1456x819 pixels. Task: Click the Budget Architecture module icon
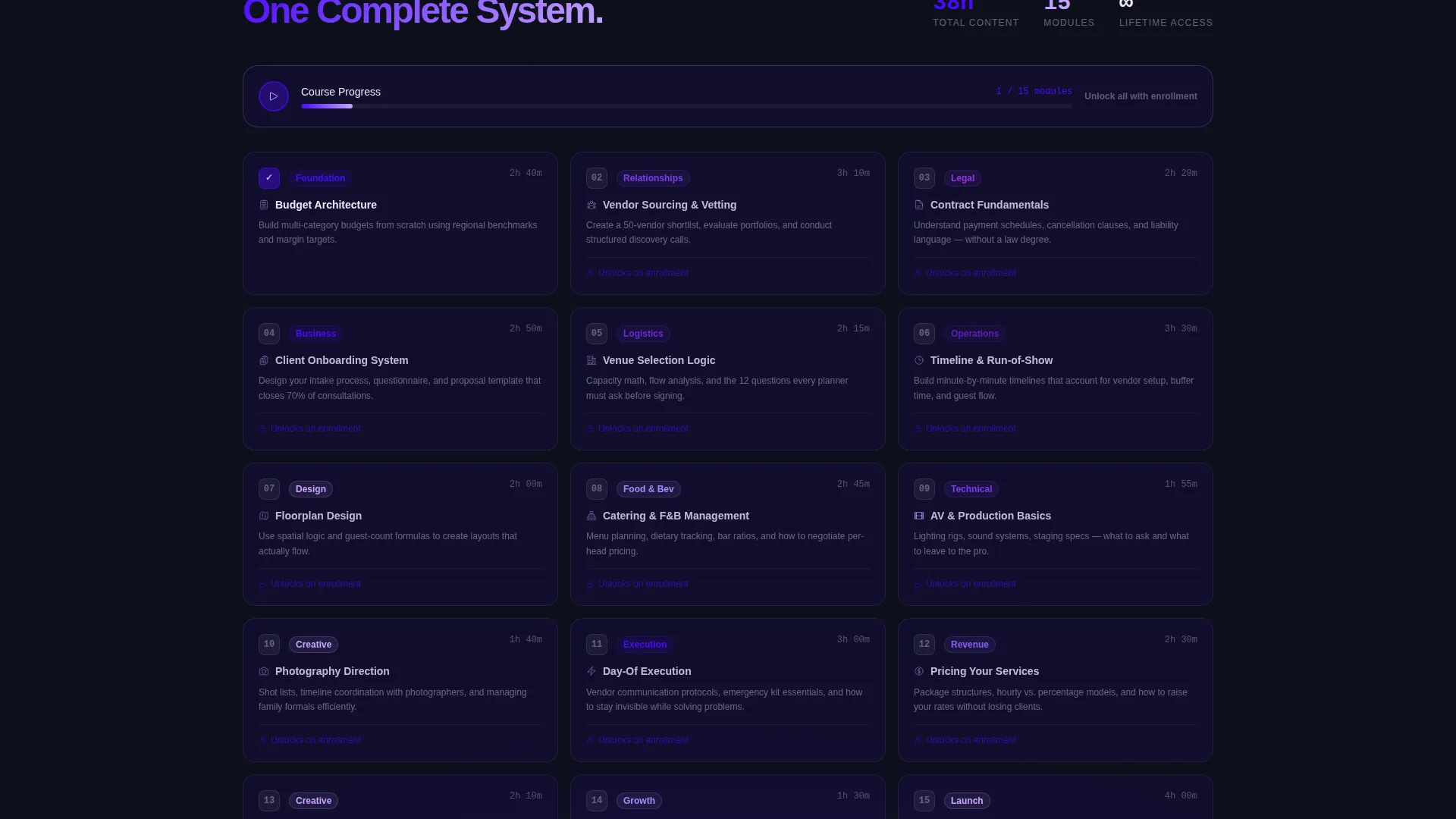[x=264, y=205]
